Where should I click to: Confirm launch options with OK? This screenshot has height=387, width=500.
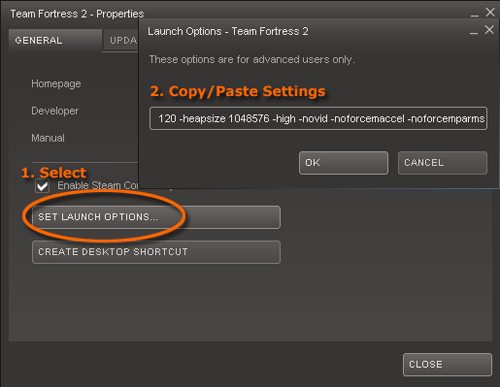pyautogui.click(x=344, y=163)
